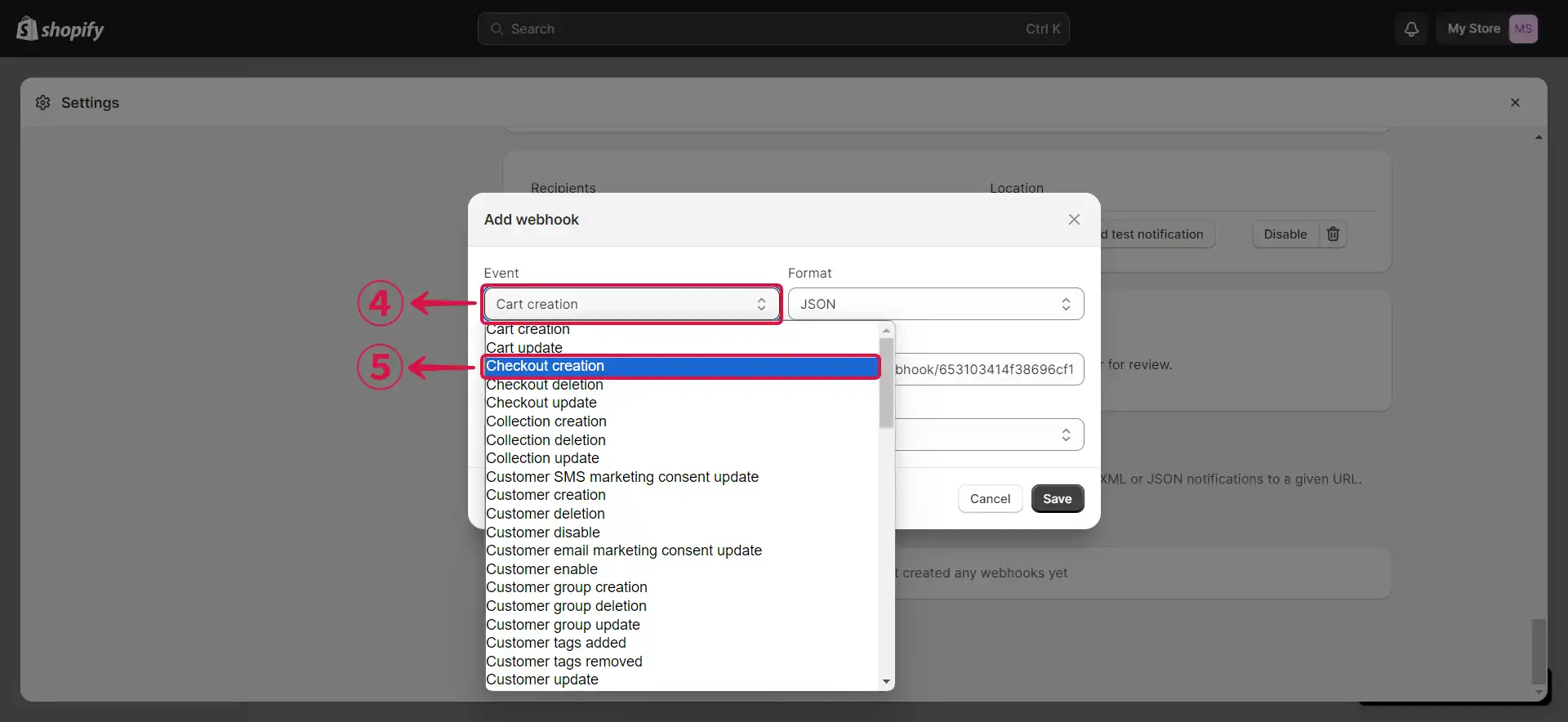Select Customer email marketing consent update

click(x=682, y=550)
